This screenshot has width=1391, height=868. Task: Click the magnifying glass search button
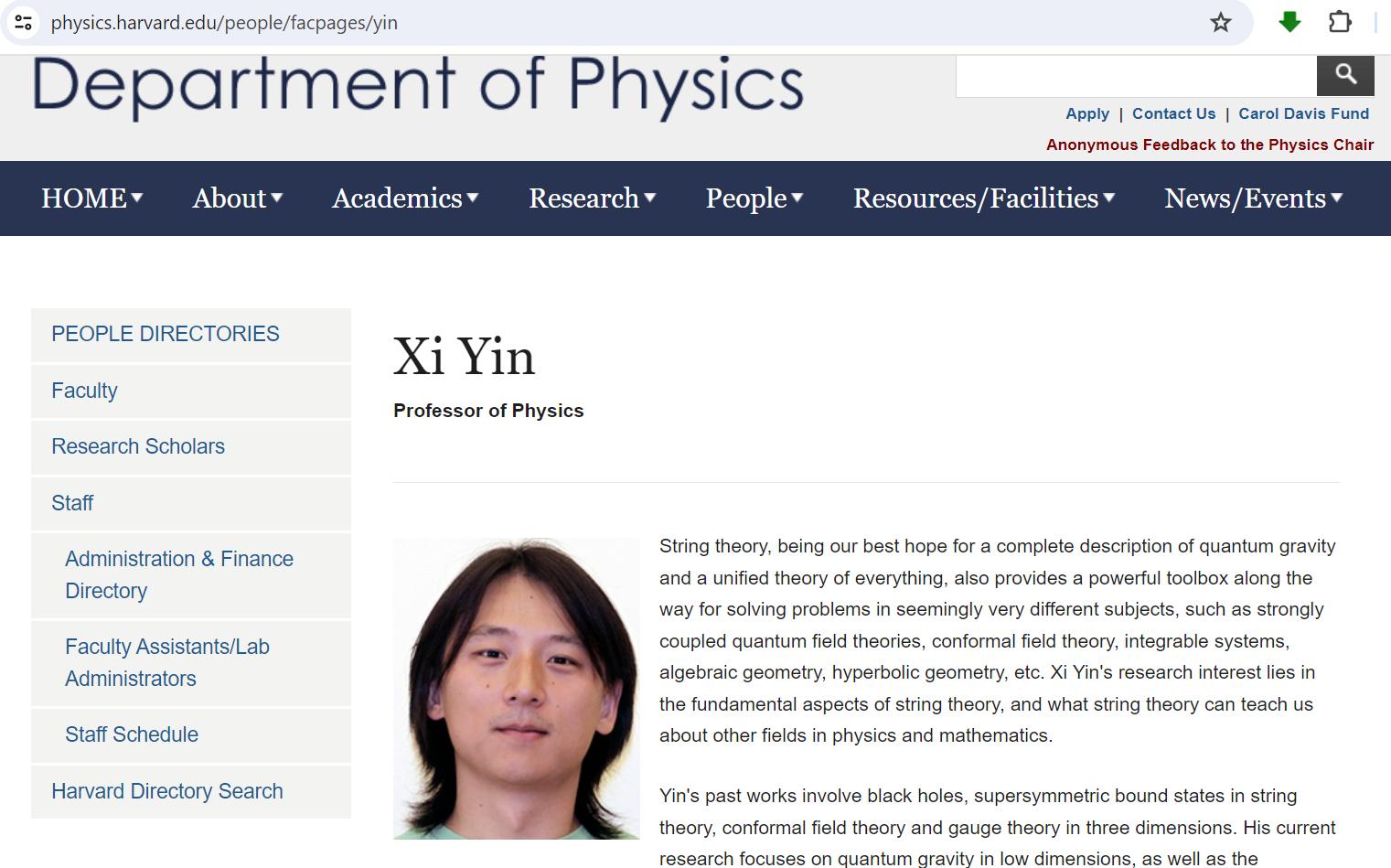1344,75
